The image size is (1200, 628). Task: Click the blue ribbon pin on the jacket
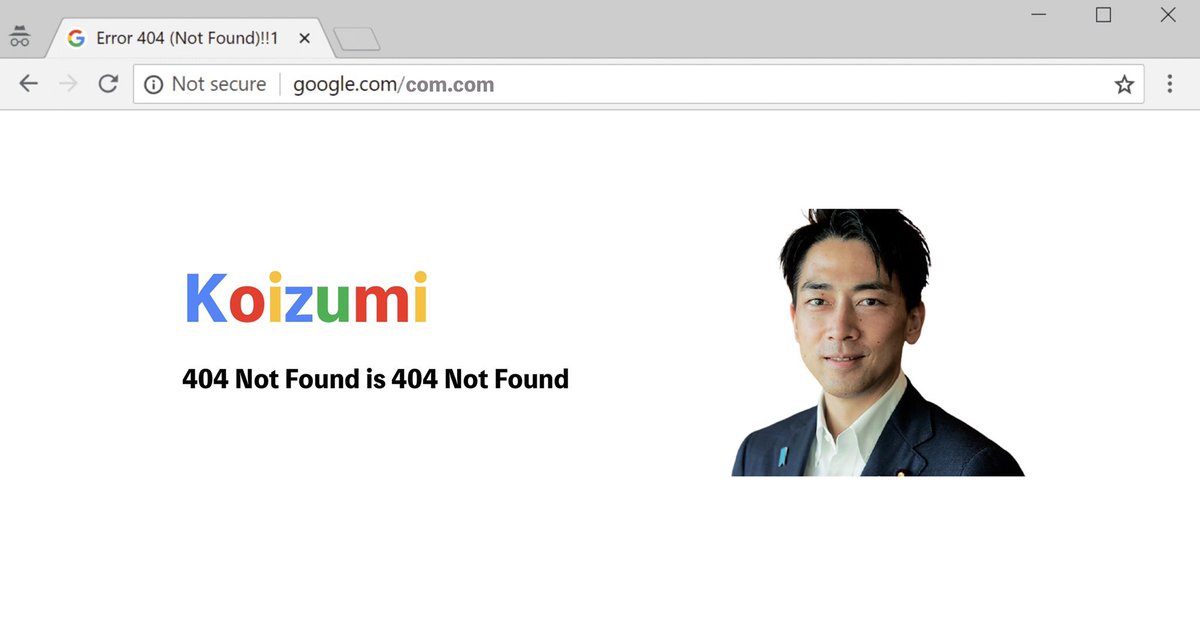tap(783, 459)
